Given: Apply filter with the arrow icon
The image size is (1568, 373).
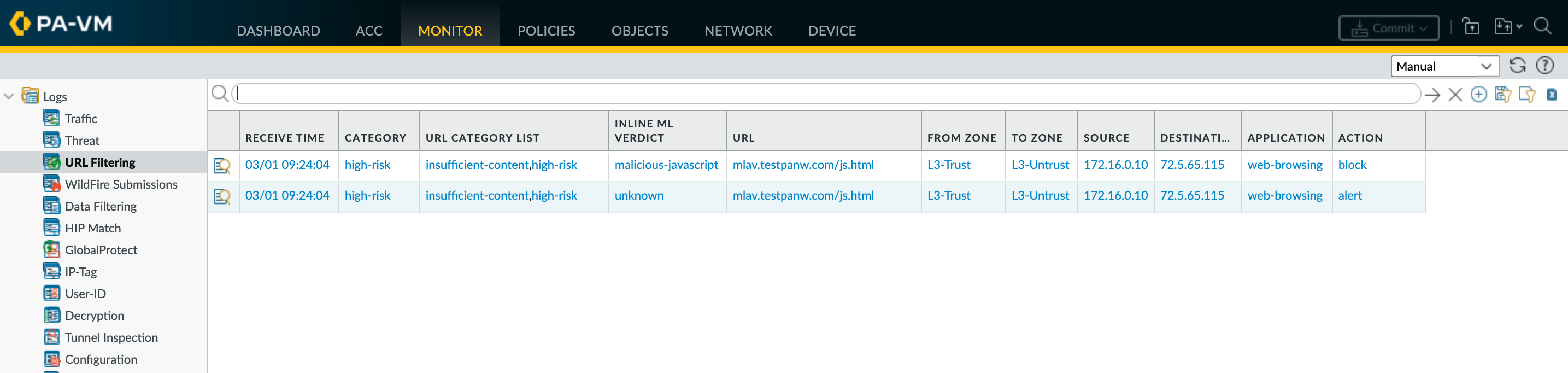Looking at the screenshot, I should pos(1432,95).
